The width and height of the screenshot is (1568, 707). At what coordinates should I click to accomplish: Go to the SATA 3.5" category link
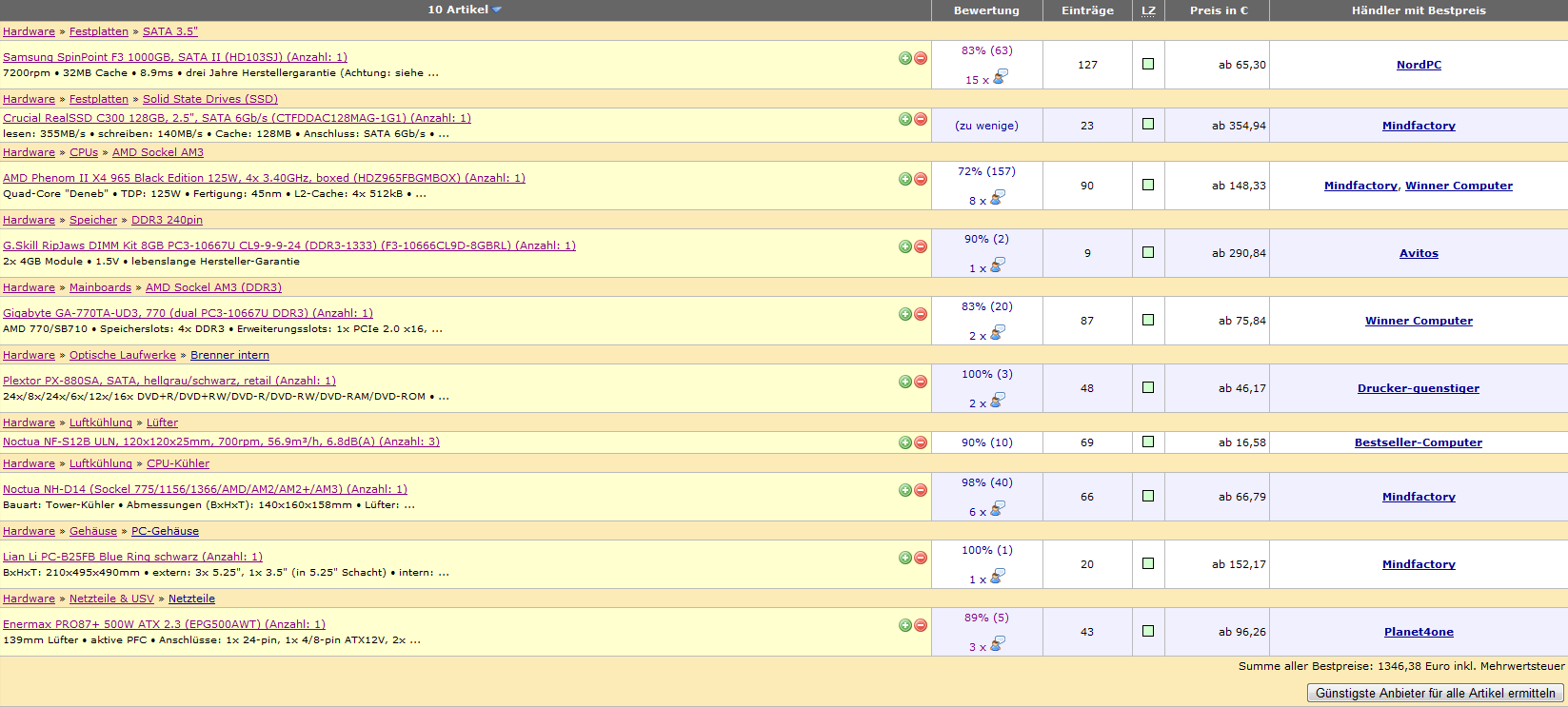tap(170, 31)
